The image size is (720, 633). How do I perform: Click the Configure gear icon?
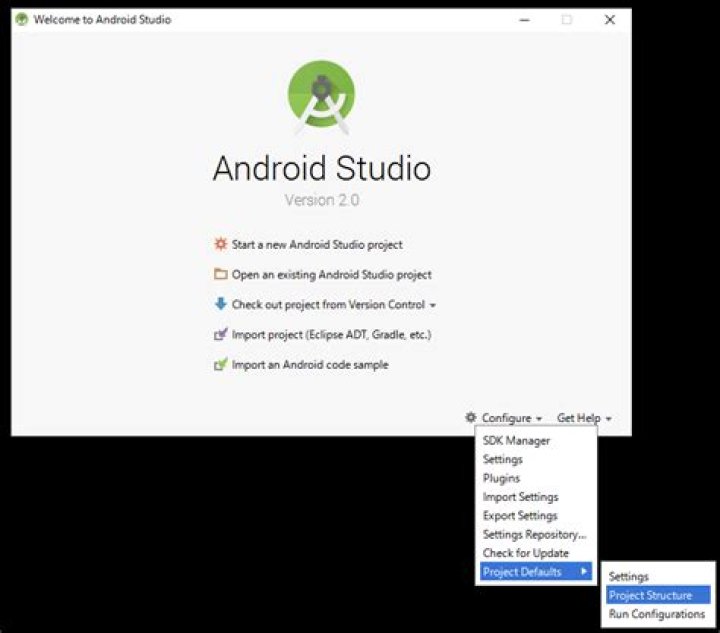click(x=471, y=418)
